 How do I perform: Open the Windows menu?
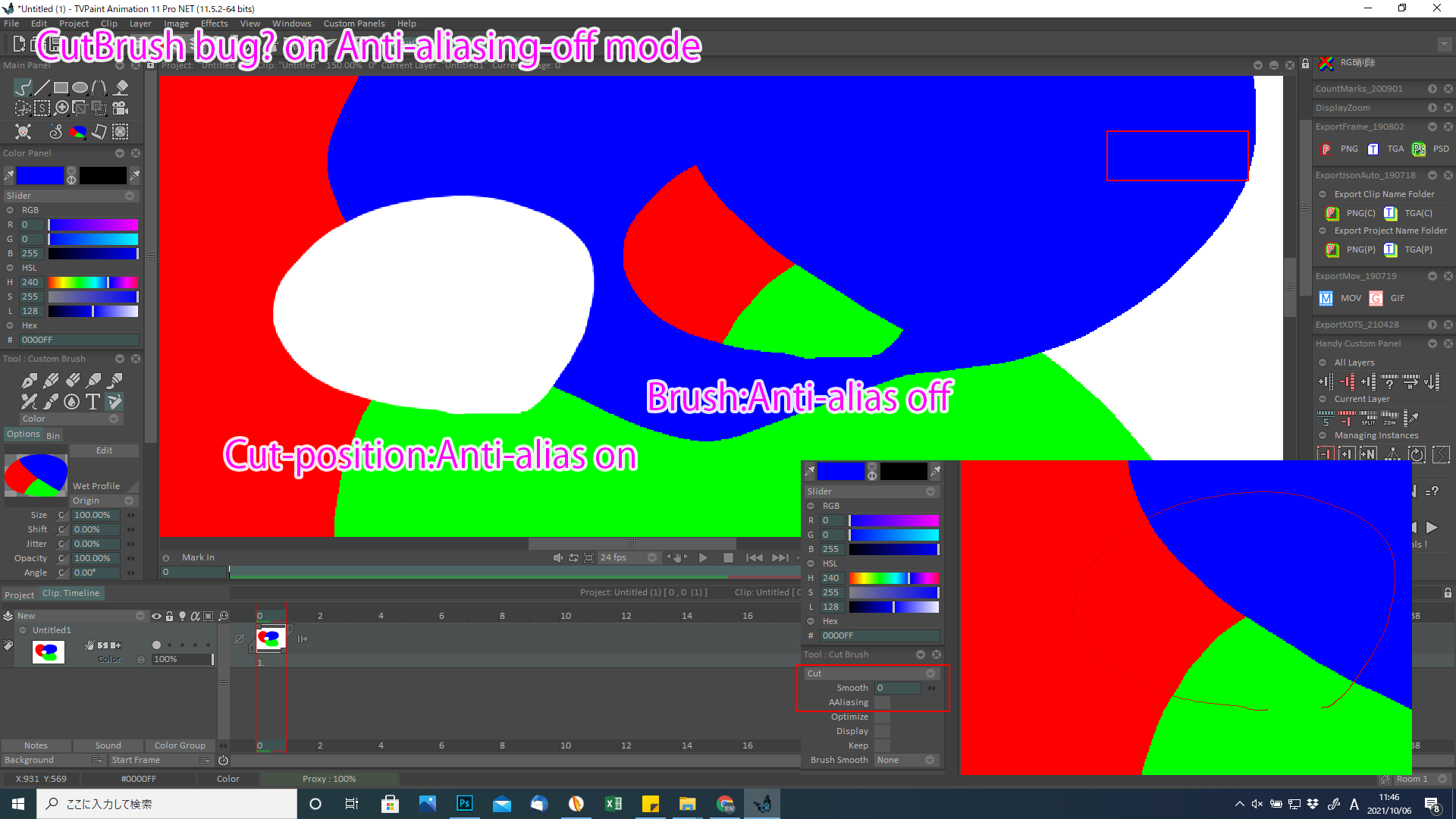(x=292, y=24)
